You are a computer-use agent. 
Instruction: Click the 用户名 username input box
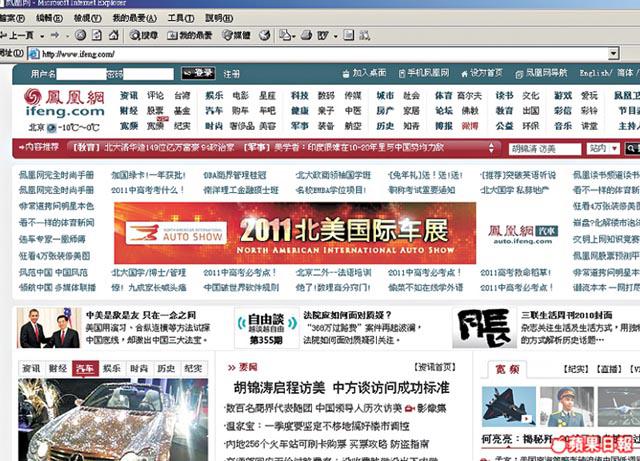tap(81, 74)
